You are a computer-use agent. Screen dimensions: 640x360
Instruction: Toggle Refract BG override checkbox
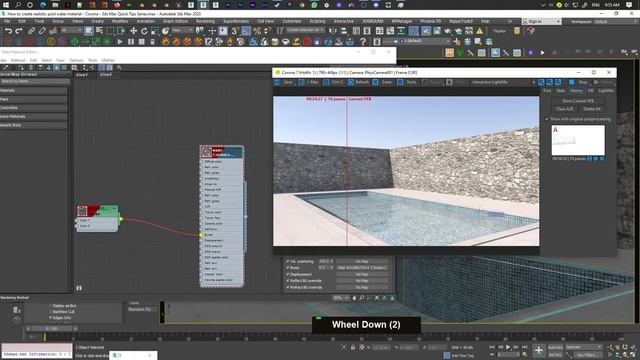click(288, 287)
